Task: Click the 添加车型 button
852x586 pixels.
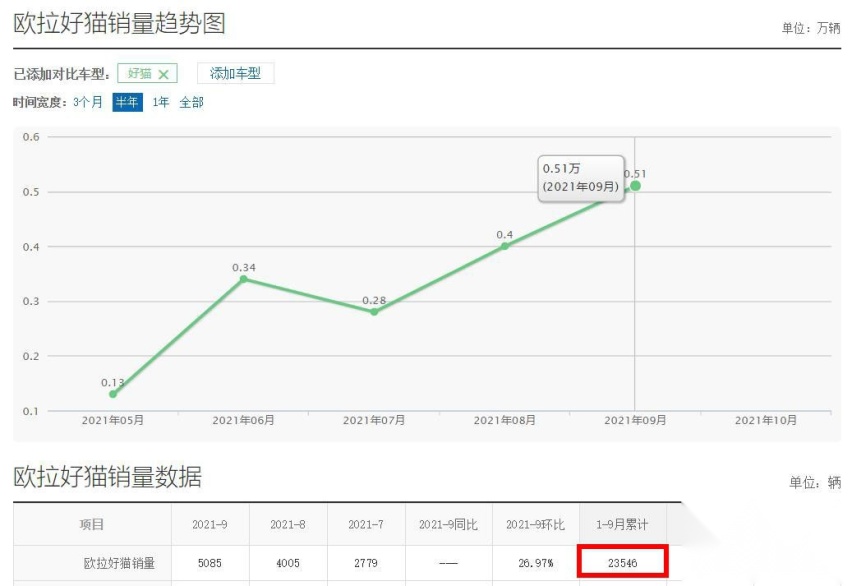Action: (235, 73)
